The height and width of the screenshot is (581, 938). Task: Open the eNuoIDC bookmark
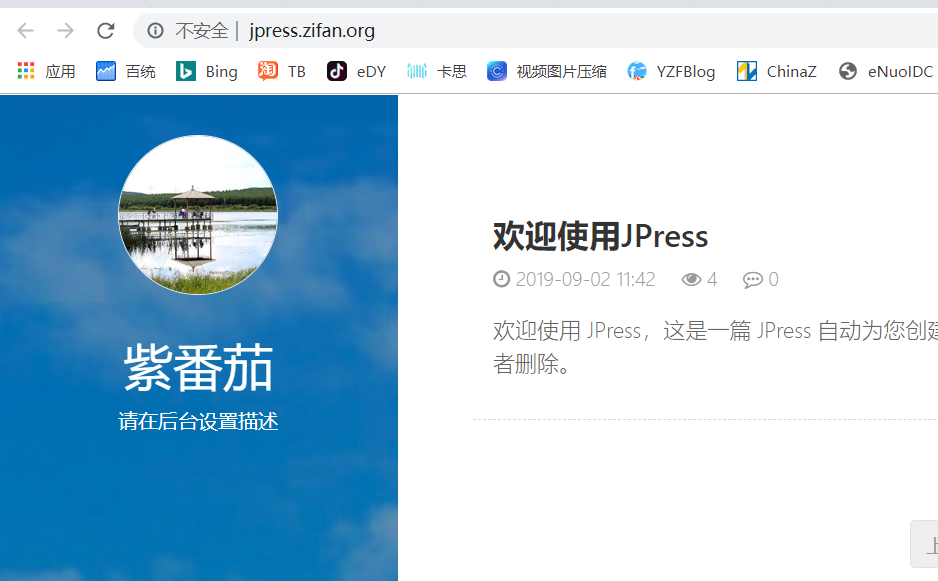[885, 71]
